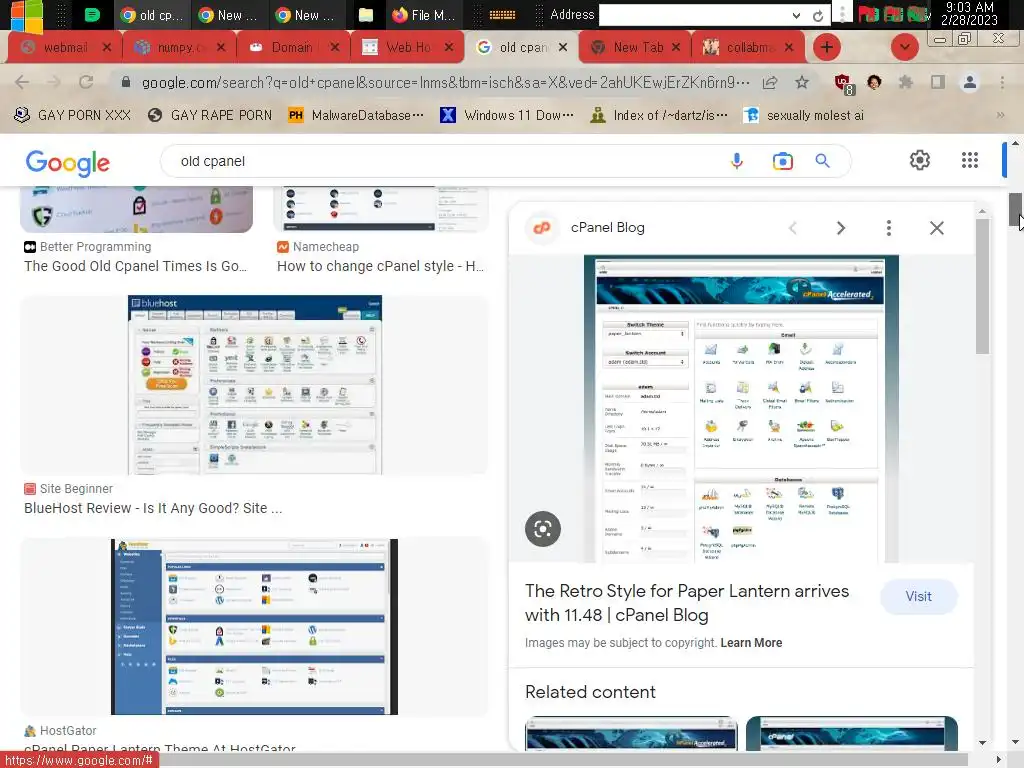Open 'The Retro Style for Paper Lantern' title
The height and width of the screenshot is (768, 1024).
point(687,603)
